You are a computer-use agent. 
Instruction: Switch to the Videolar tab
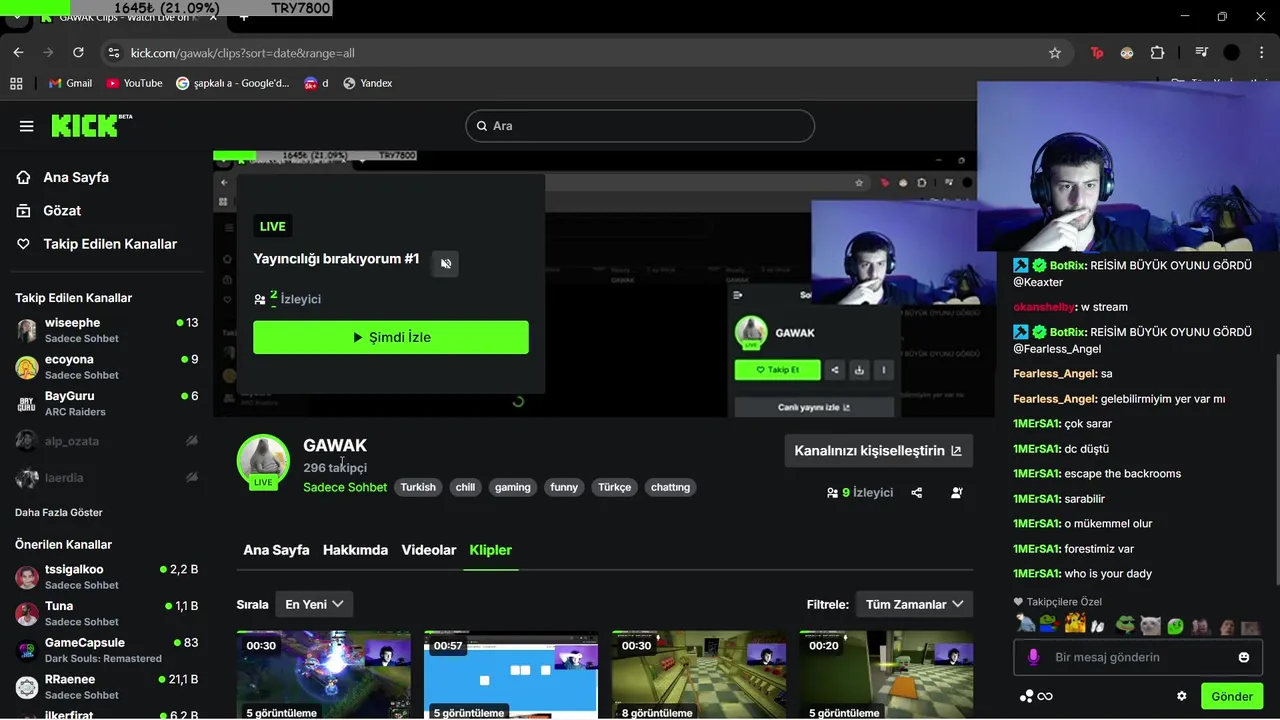click(x=429, y=550)
